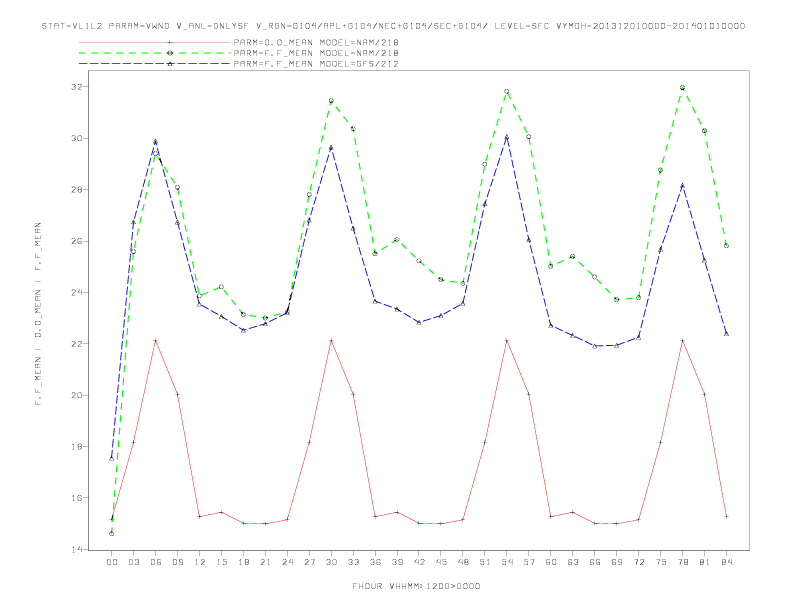This screenshot has width=792, height=612.
Task: Click the 30 y-axis tick label
Action: tap(76, 138)
